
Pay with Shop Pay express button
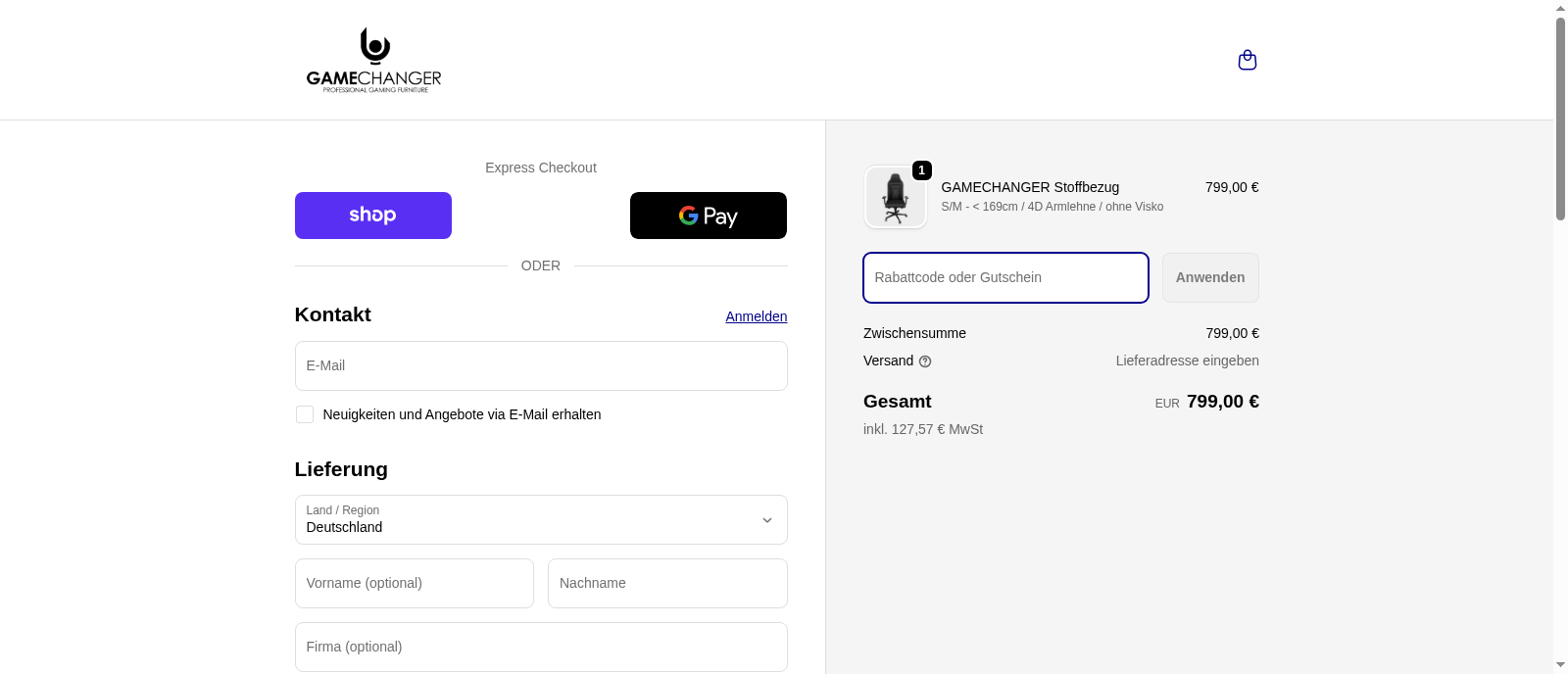[372, 216]
